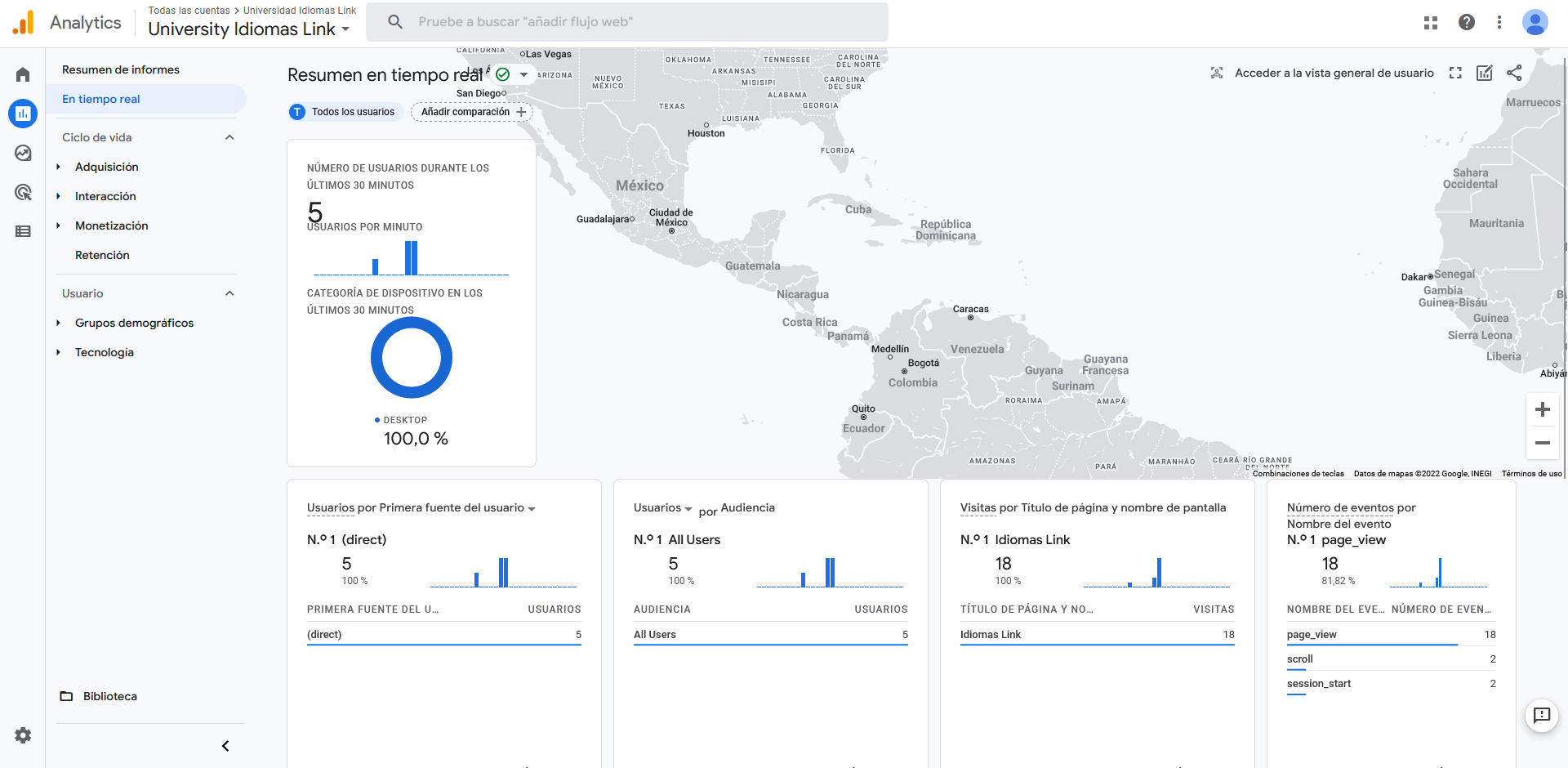This screenshot has height=768, width=1568.
Task: Open Admin settings gear icon
Action: point(23,735)
